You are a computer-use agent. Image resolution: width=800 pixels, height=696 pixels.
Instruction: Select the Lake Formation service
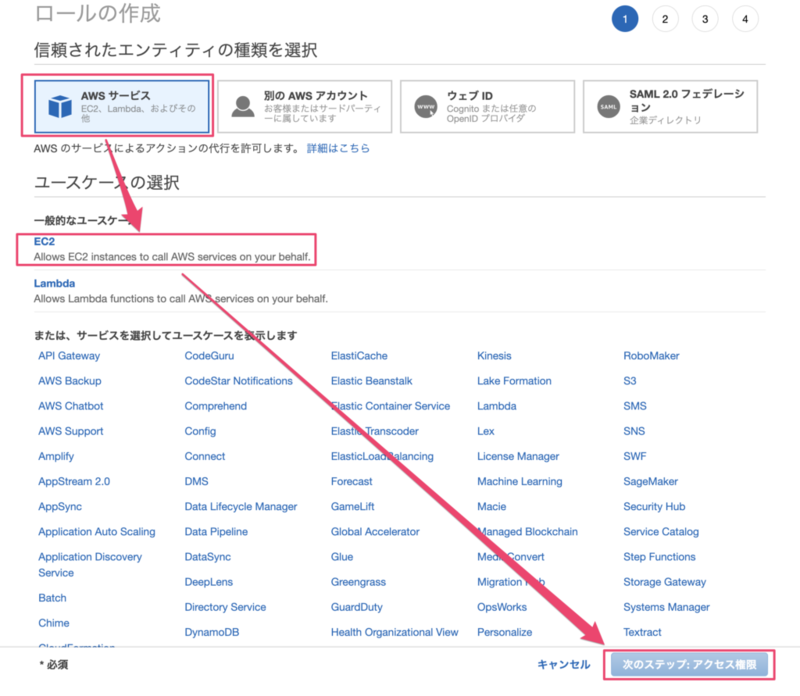(x=514, y=381)
